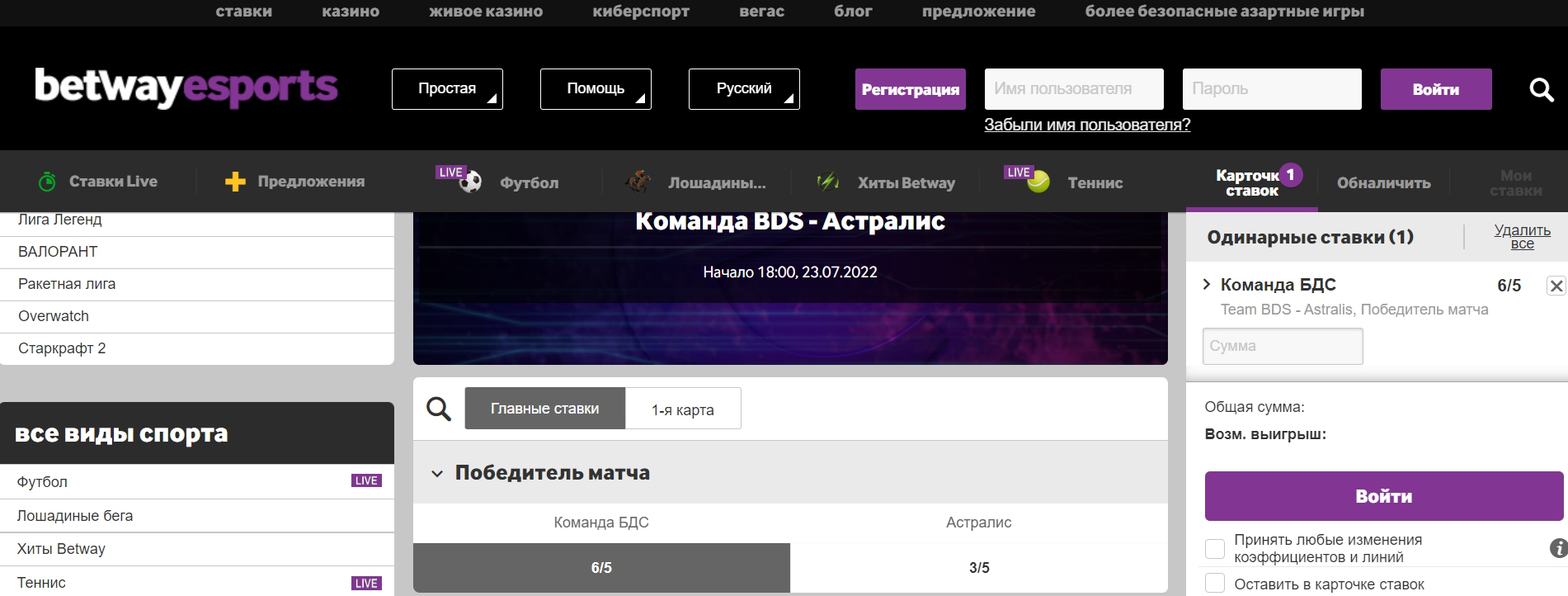Screen dimensions: 1568x596
Task: Focus the Сумма stake field
Action: point(1283,347)
